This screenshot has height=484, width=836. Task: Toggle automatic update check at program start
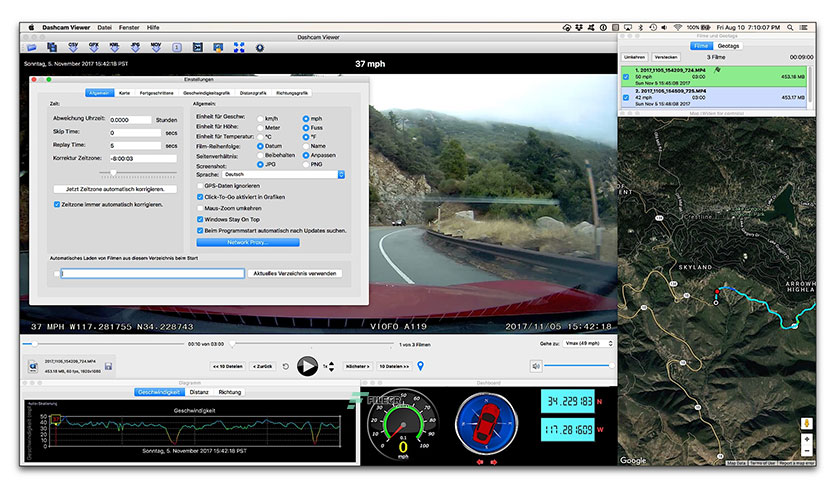[x=200, y=230]
